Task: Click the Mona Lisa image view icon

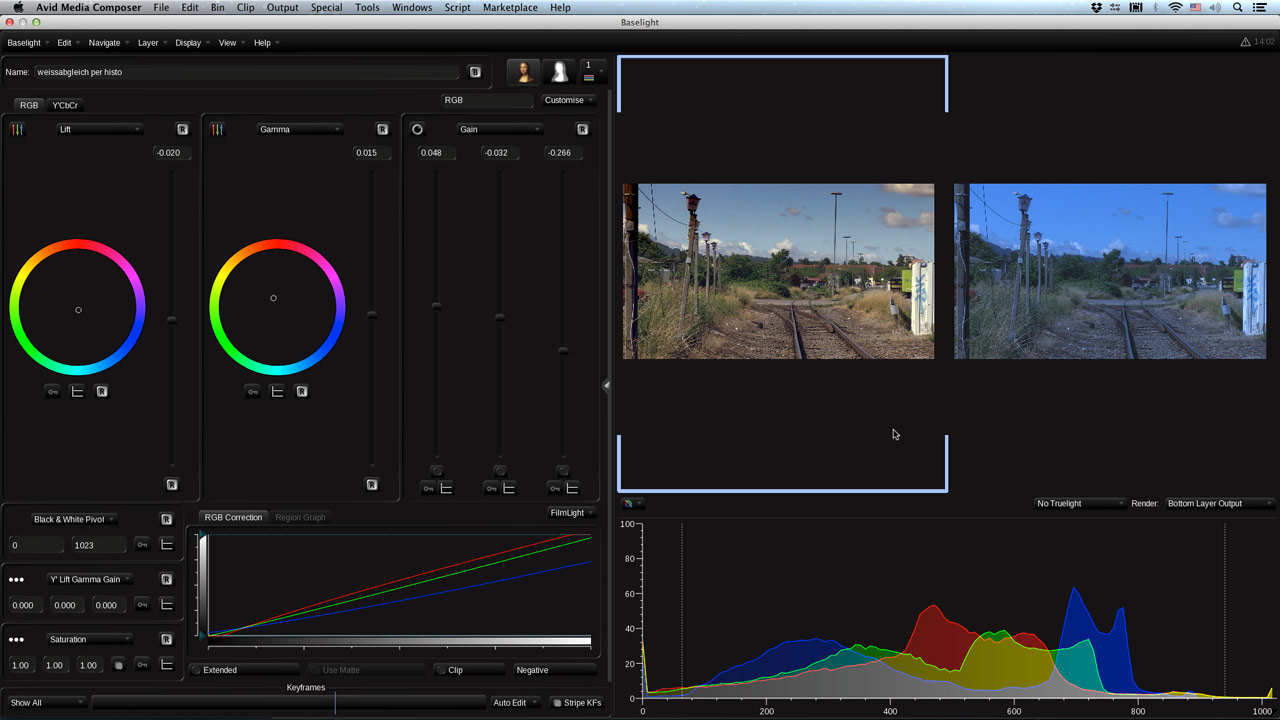Action: pyautogui.click(x=522, y=72)
